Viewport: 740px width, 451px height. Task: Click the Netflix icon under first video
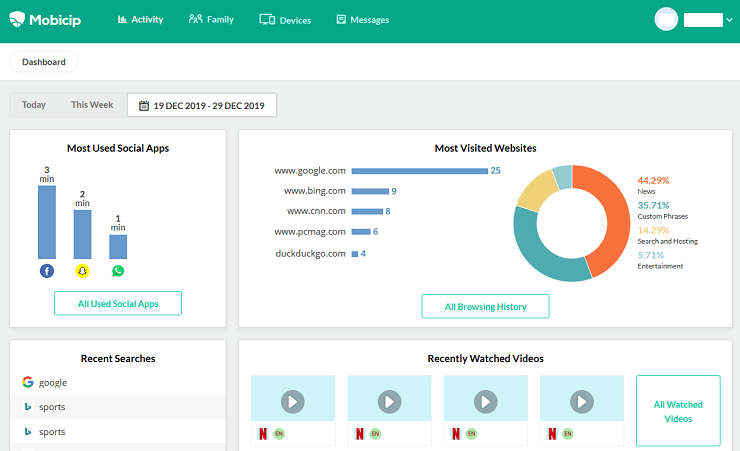pyautogui.click(x=263, y=434)
